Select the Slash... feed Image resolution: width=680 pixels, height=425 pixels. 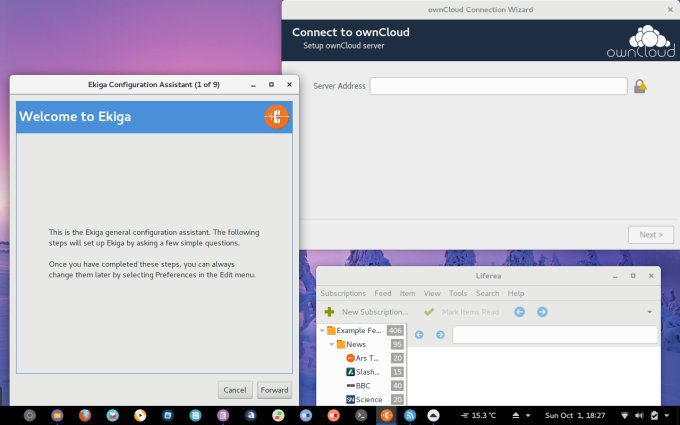[x=362, y=372]
